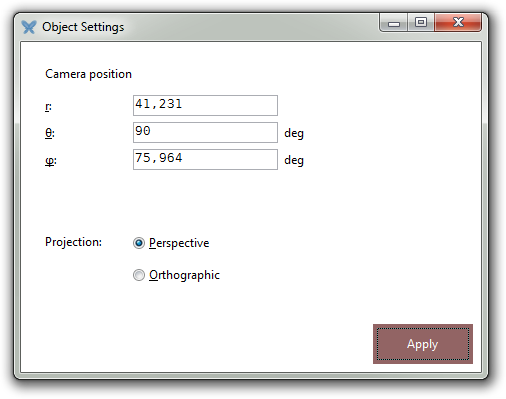Screen dimensions: 506x399
Task: Click the Projection: label
Action: click(x=73, y=242)
